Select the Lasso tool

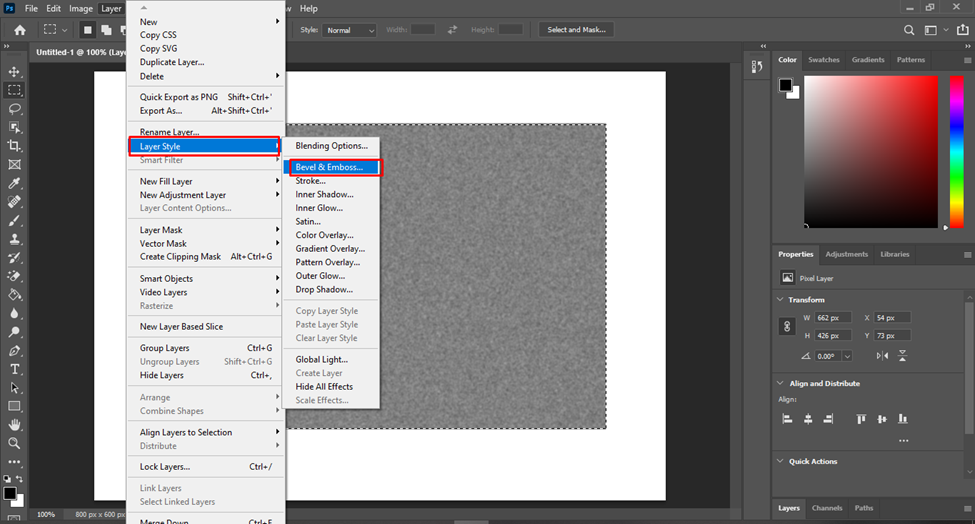[x=14, y=109]
